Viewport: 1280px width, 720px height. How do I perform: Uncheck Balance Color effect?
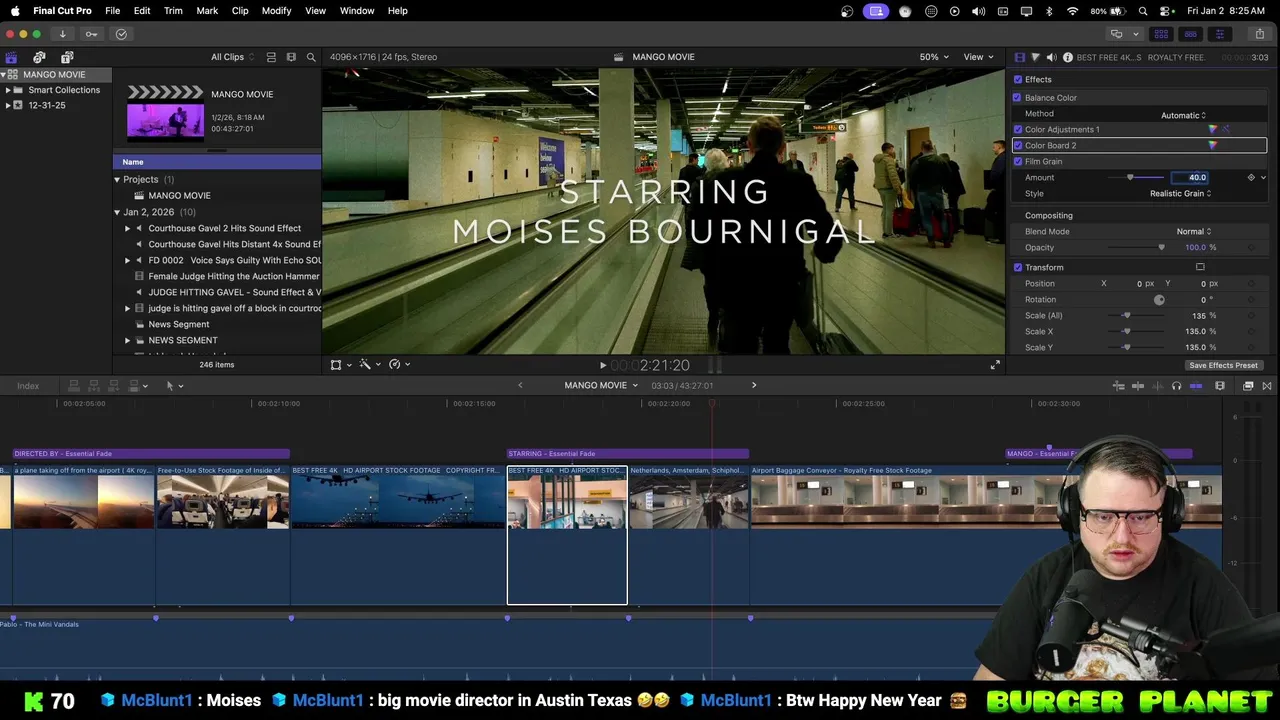pos(1018,98)
